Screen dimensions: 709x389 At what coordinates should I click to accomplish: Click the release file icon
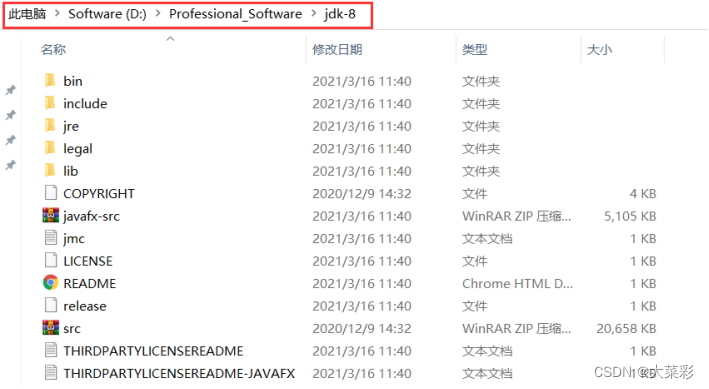[x=51, y=305]
